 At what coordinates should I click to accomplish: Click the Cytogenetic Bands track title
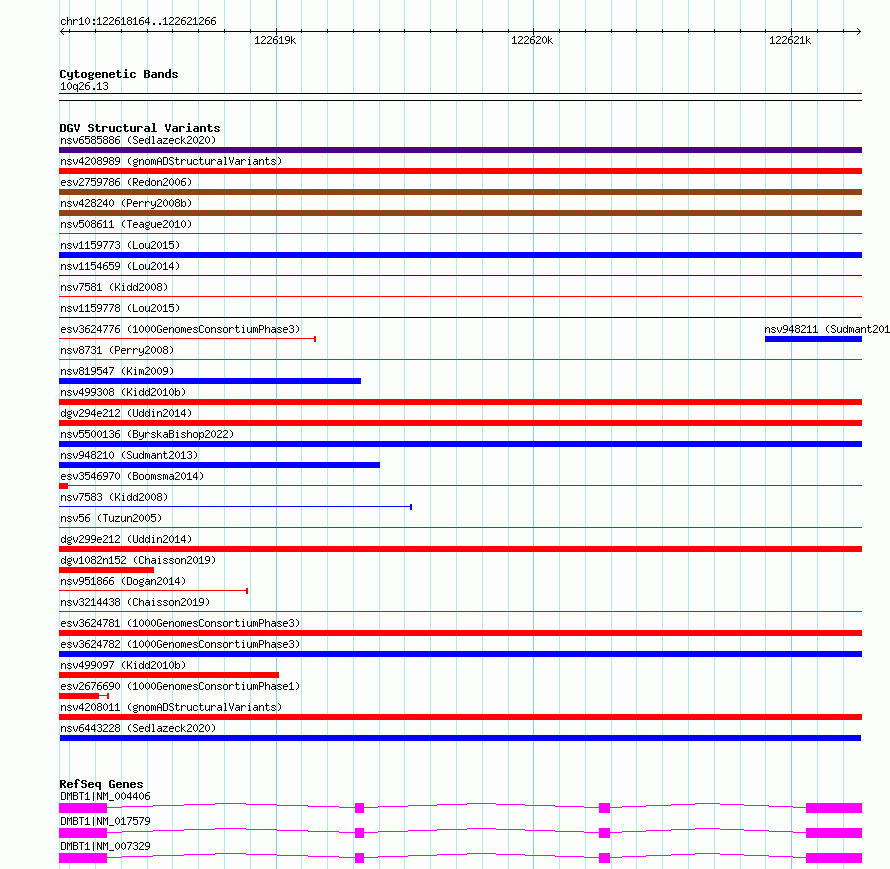(x=119, y=74)
